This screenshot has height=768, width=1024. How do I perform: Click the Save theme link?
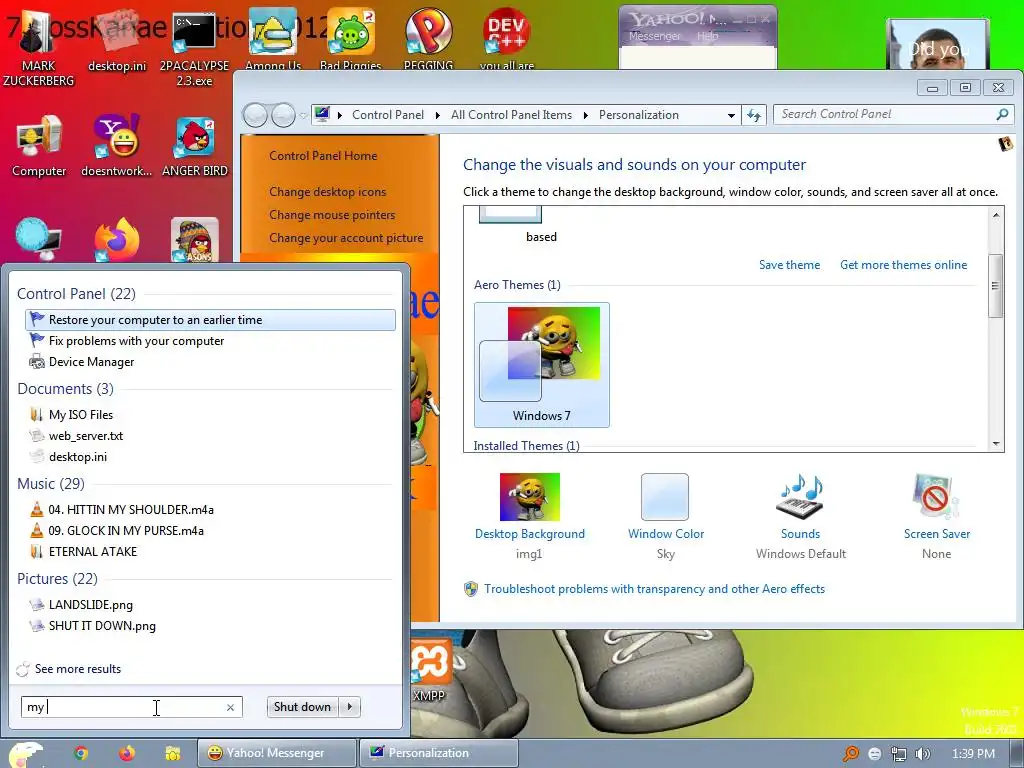(789, 264)
